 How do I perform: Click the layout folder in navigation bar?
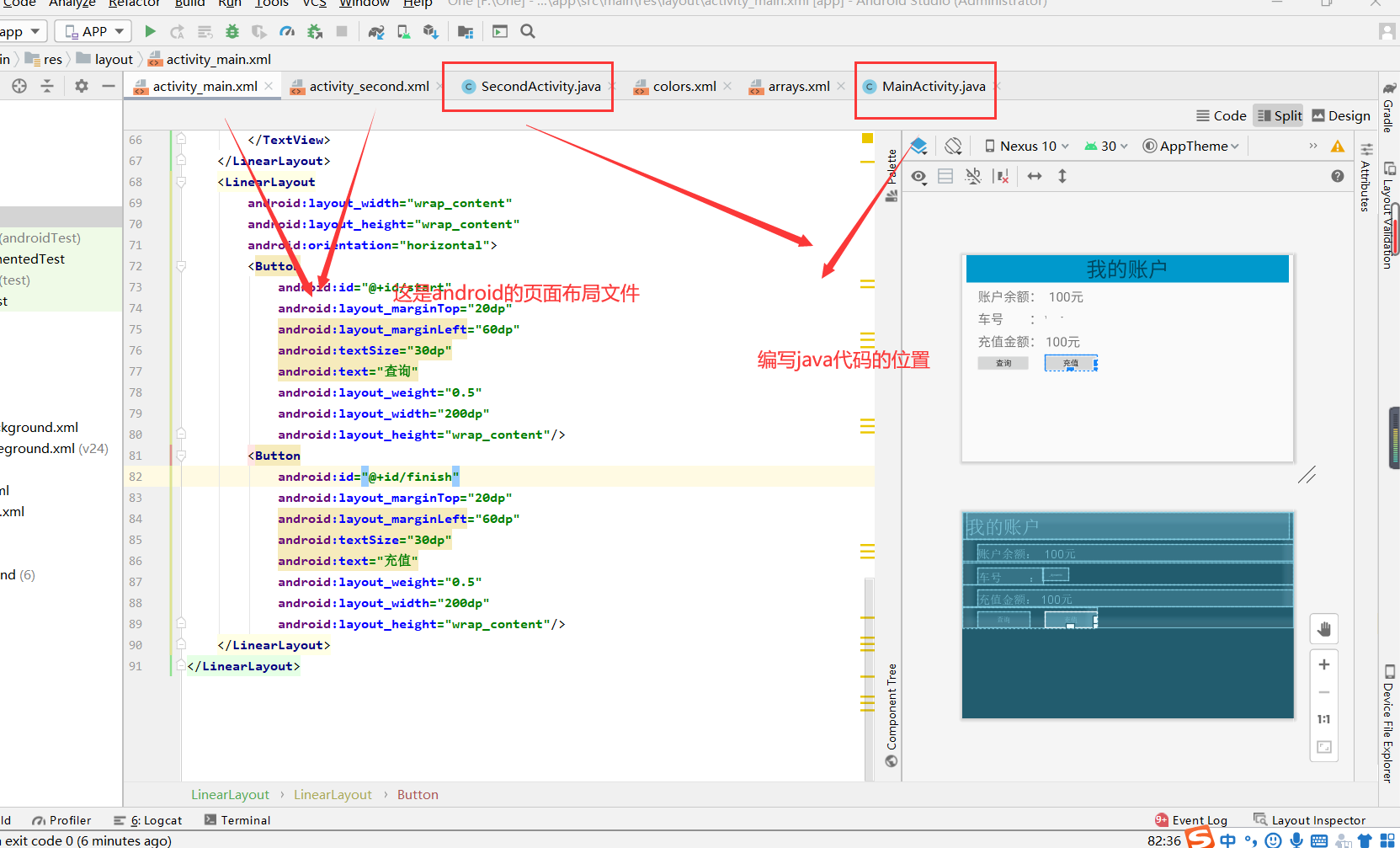104,59
